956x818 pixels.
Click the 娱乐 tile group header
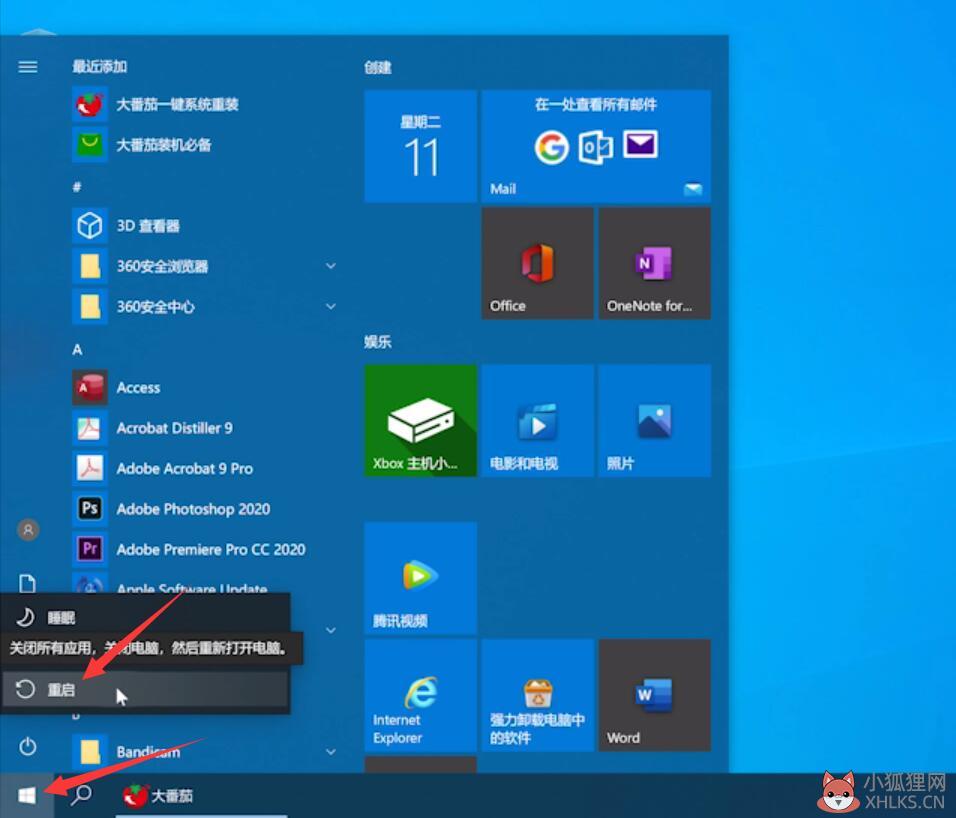tap(378, 342)
